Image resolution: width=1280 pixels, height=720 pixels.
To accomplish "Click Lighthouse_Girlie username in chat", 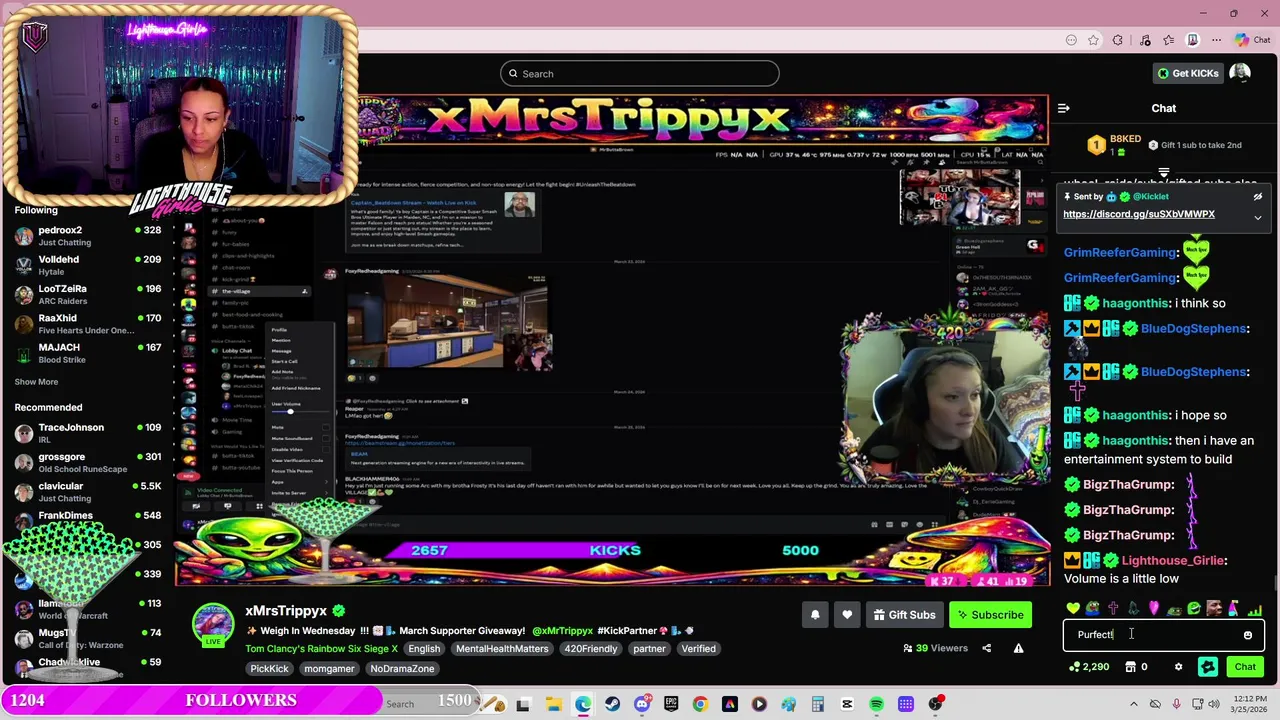I will coord(1174,561).
